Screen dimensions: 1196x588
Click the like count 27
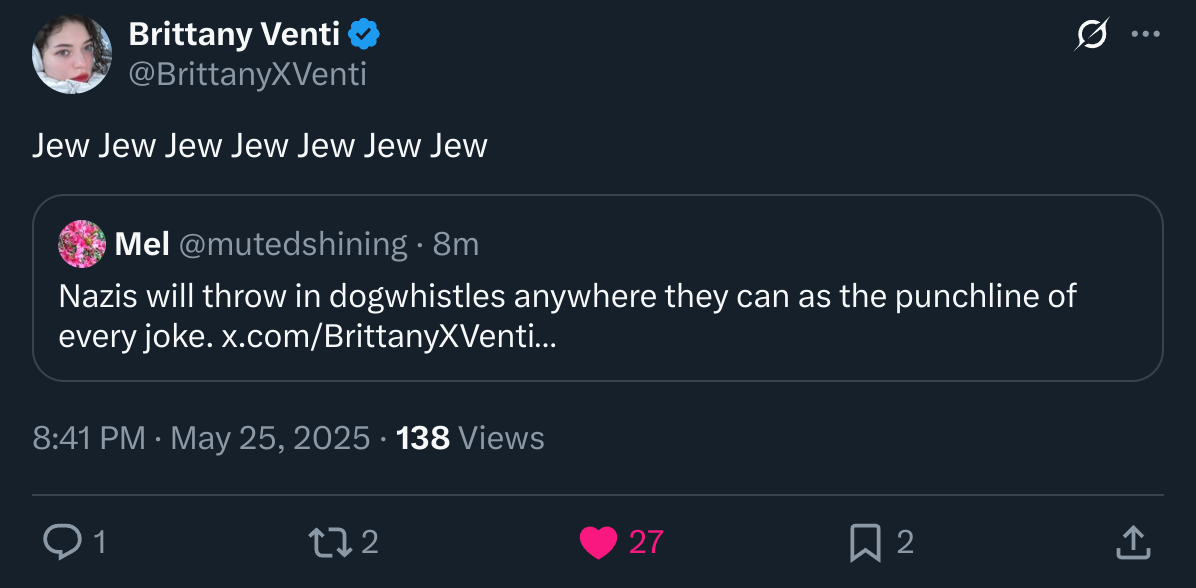[x=646, y=543]
